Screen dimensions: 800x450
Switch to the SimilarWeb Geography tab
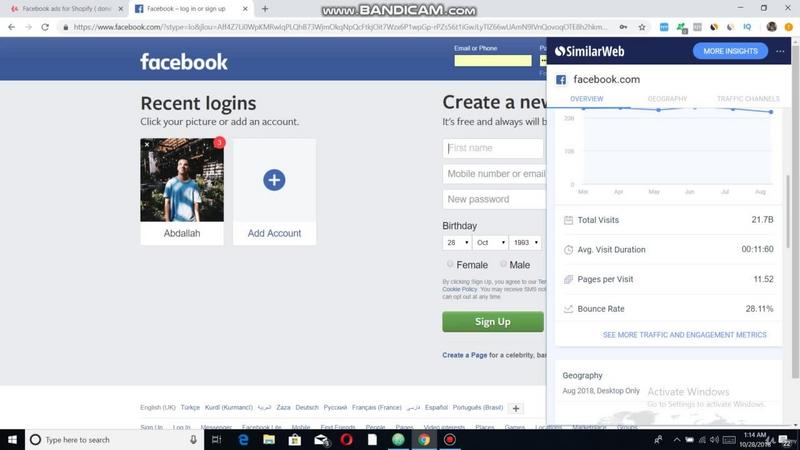click(667, 99)
